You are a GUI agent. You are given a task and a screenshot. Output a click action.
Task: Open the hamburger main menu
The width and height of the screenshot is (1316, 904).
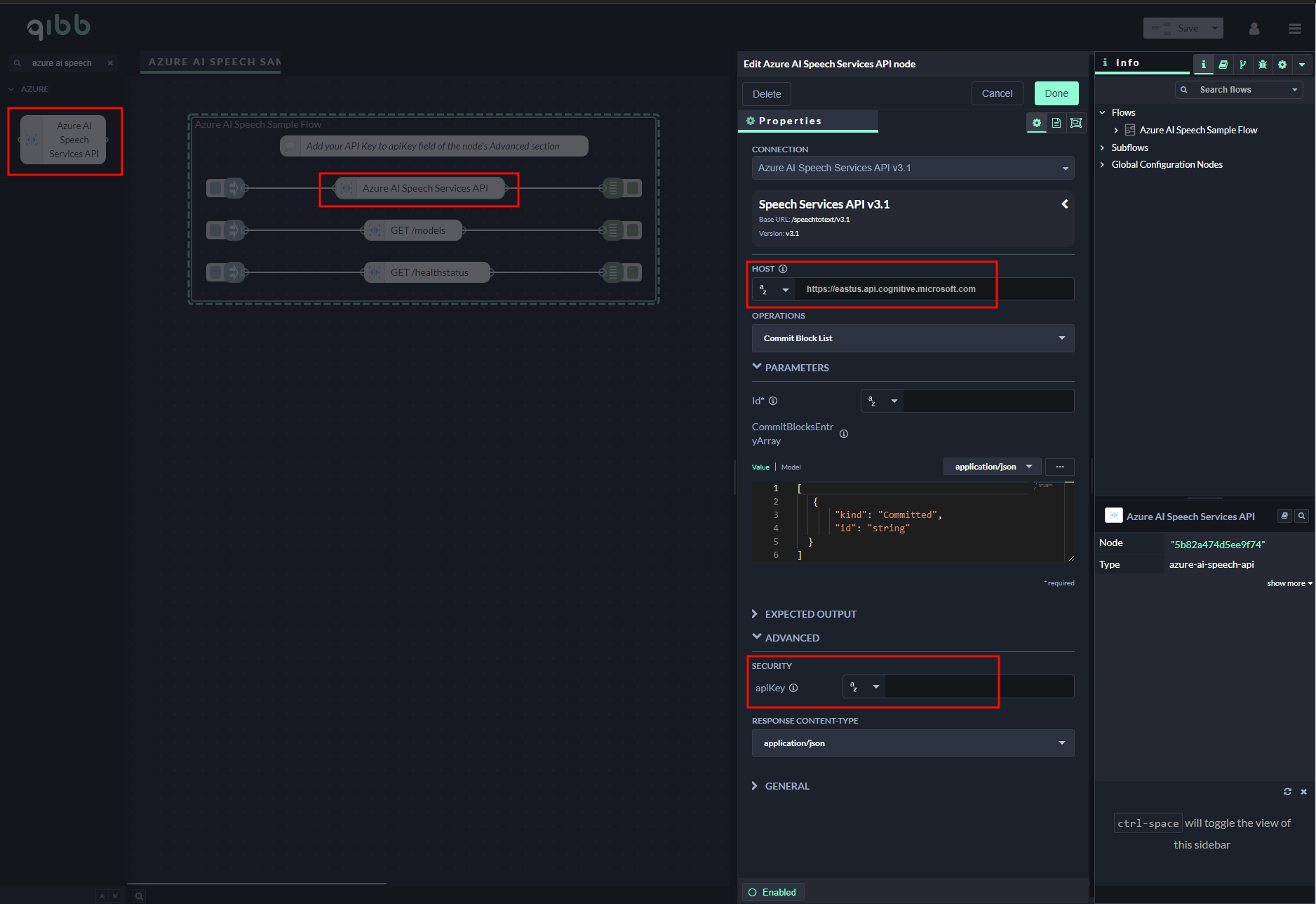coord(1295,29)
